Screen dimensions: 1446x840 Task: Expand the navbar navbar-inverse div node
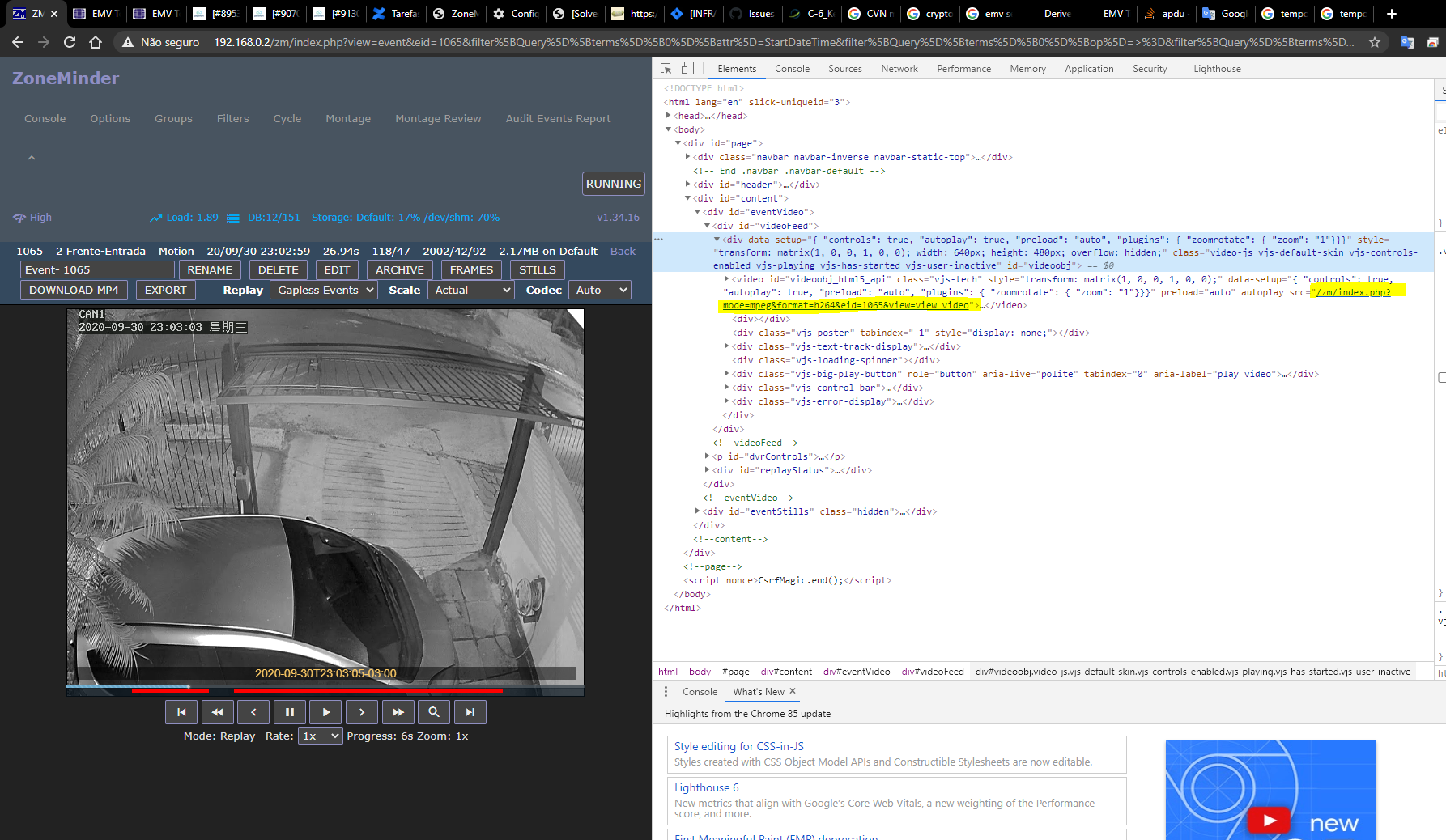click(688, 157)
